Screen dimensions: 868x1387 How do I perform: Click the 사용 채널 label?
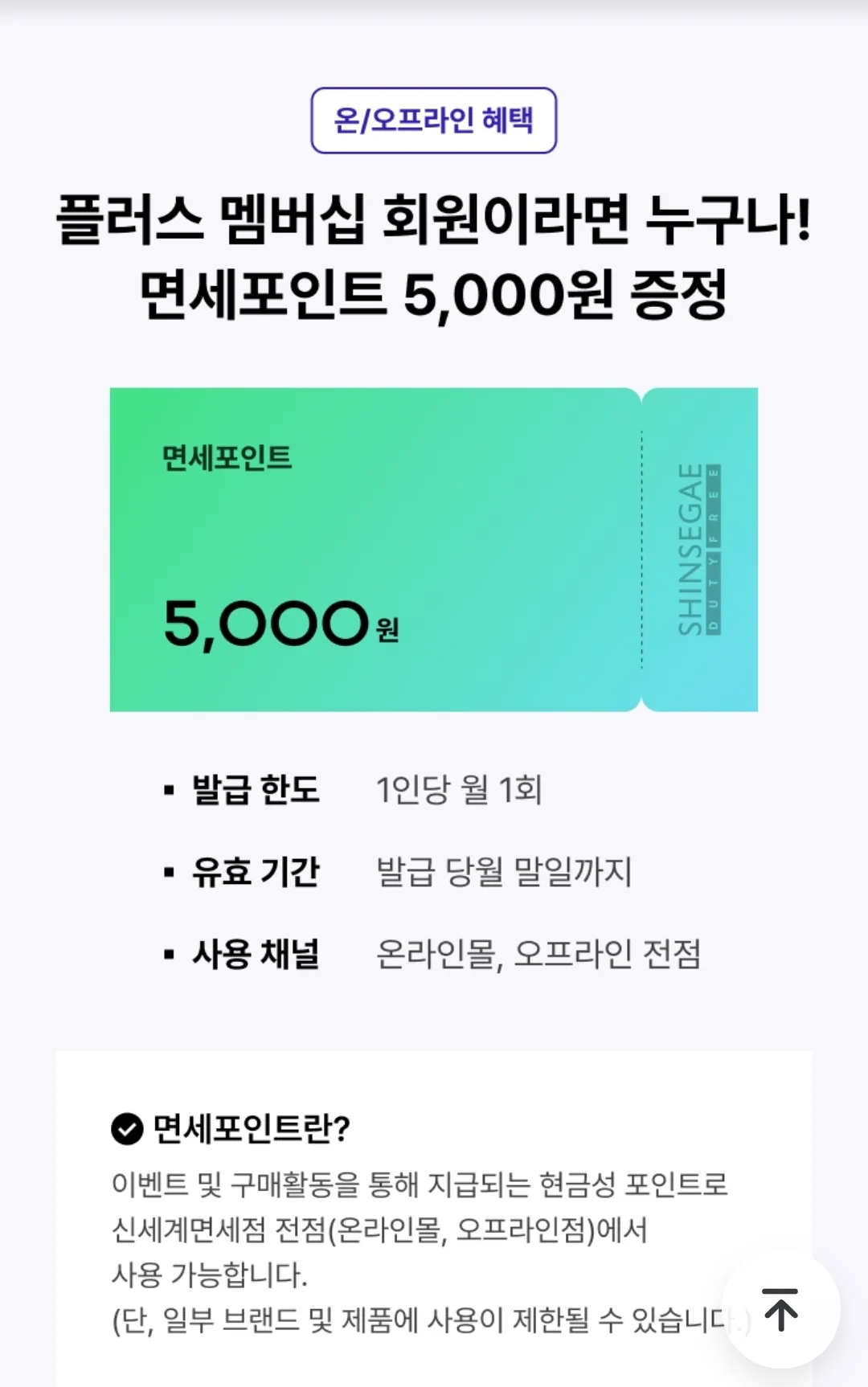(256, 955)
